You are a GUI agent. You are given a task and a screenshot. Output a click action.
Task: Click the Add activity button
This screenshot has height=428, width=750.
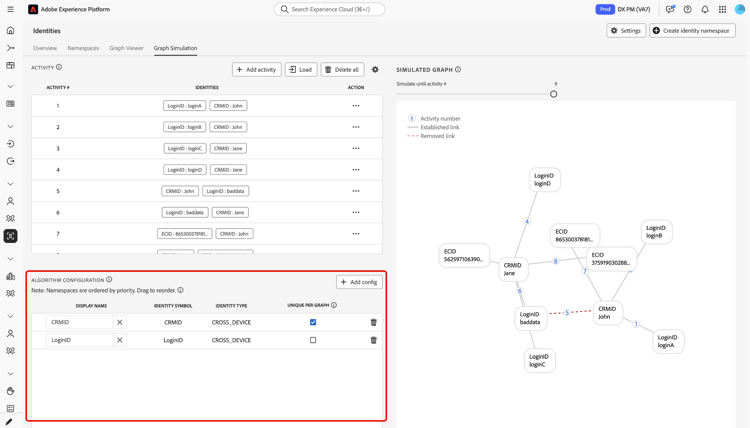pos(257,69)
